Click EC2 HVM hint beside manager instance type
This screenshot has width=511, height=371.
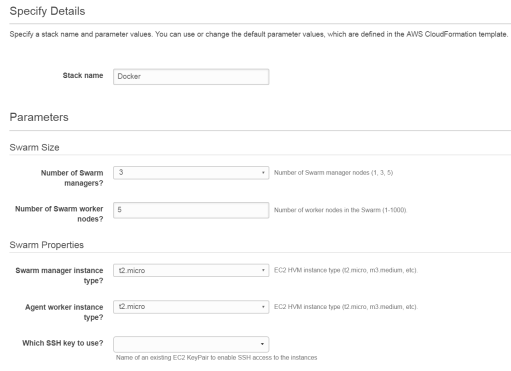(346, 270)
